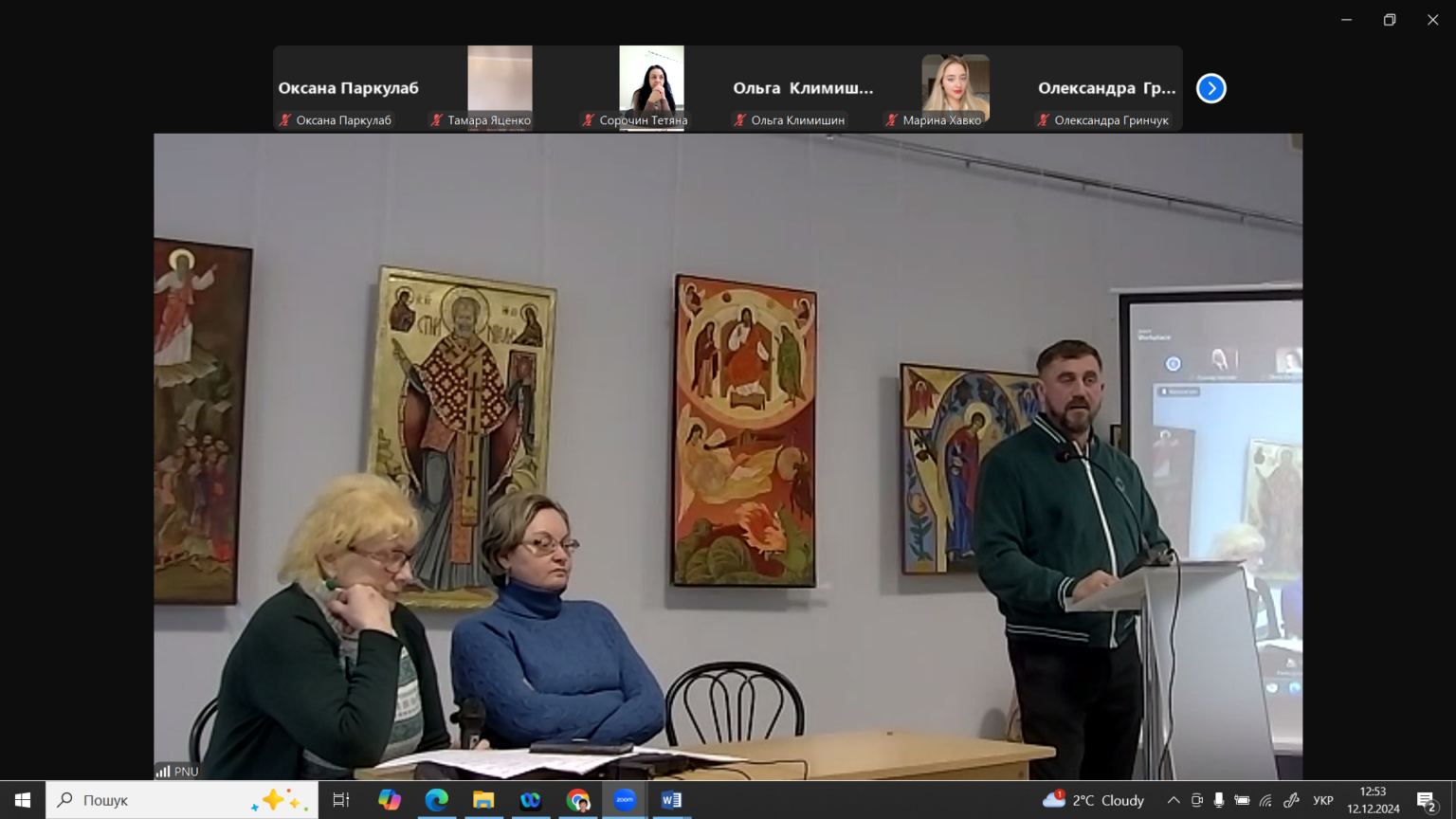Click the Пошук search box
This screenshot has height=819, width=1456.
tap(182, 800)
